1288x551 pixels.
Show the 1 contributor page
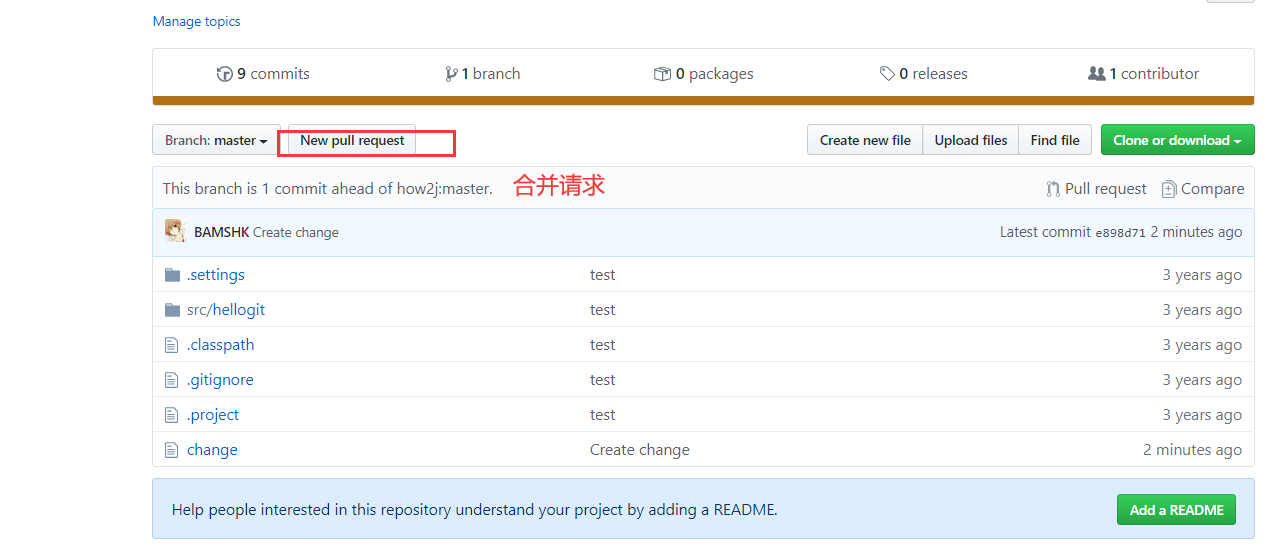(x=1143, y=73)
